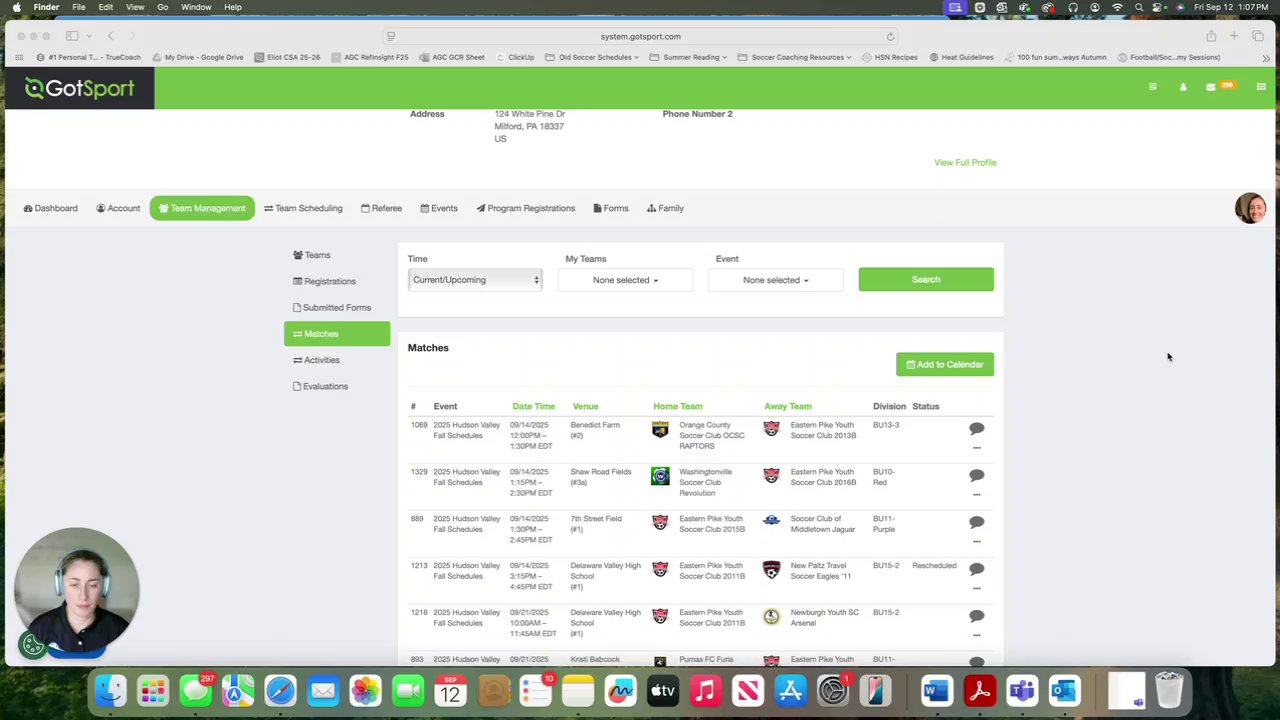Screen dimensions: 1280x720
Task: Click Orange County OCSC Raptors team logo
Action: (x=660, y=429)
